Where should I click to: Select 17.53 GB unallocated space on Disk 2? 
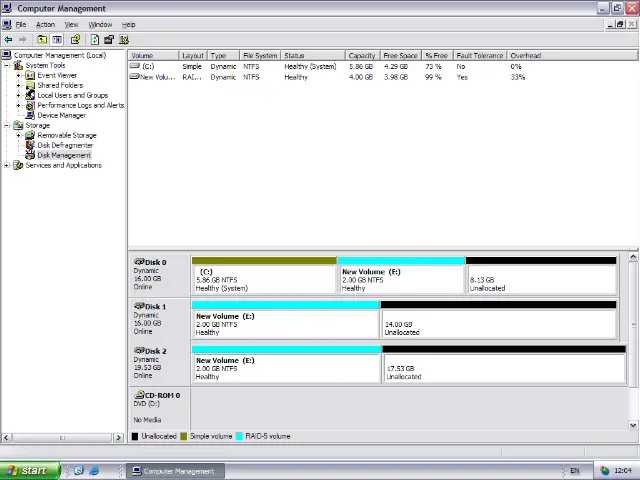click(504, 364)
